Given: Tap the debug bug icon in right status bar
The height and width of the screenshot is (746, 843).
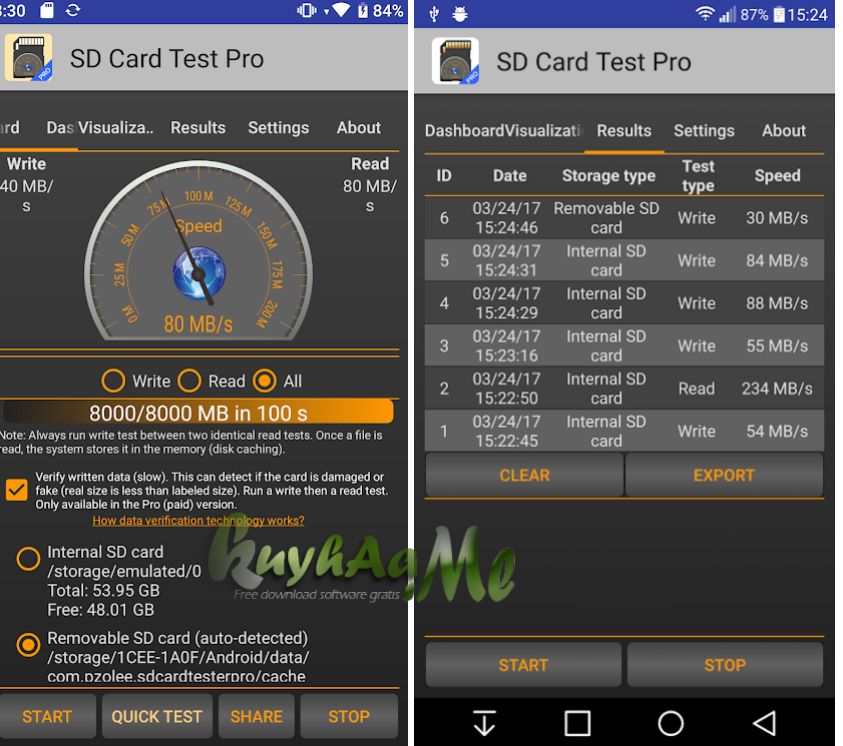Looking at the screenshot, I should (459, 14).
